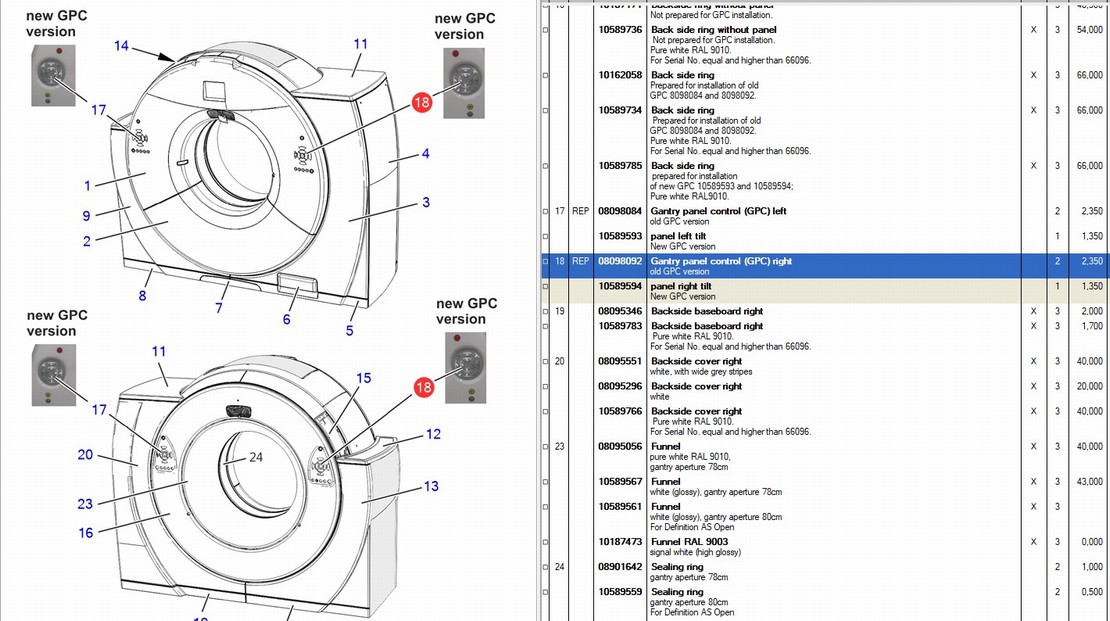Tick the checkbox for part 08098084

(x=545, y=211)
